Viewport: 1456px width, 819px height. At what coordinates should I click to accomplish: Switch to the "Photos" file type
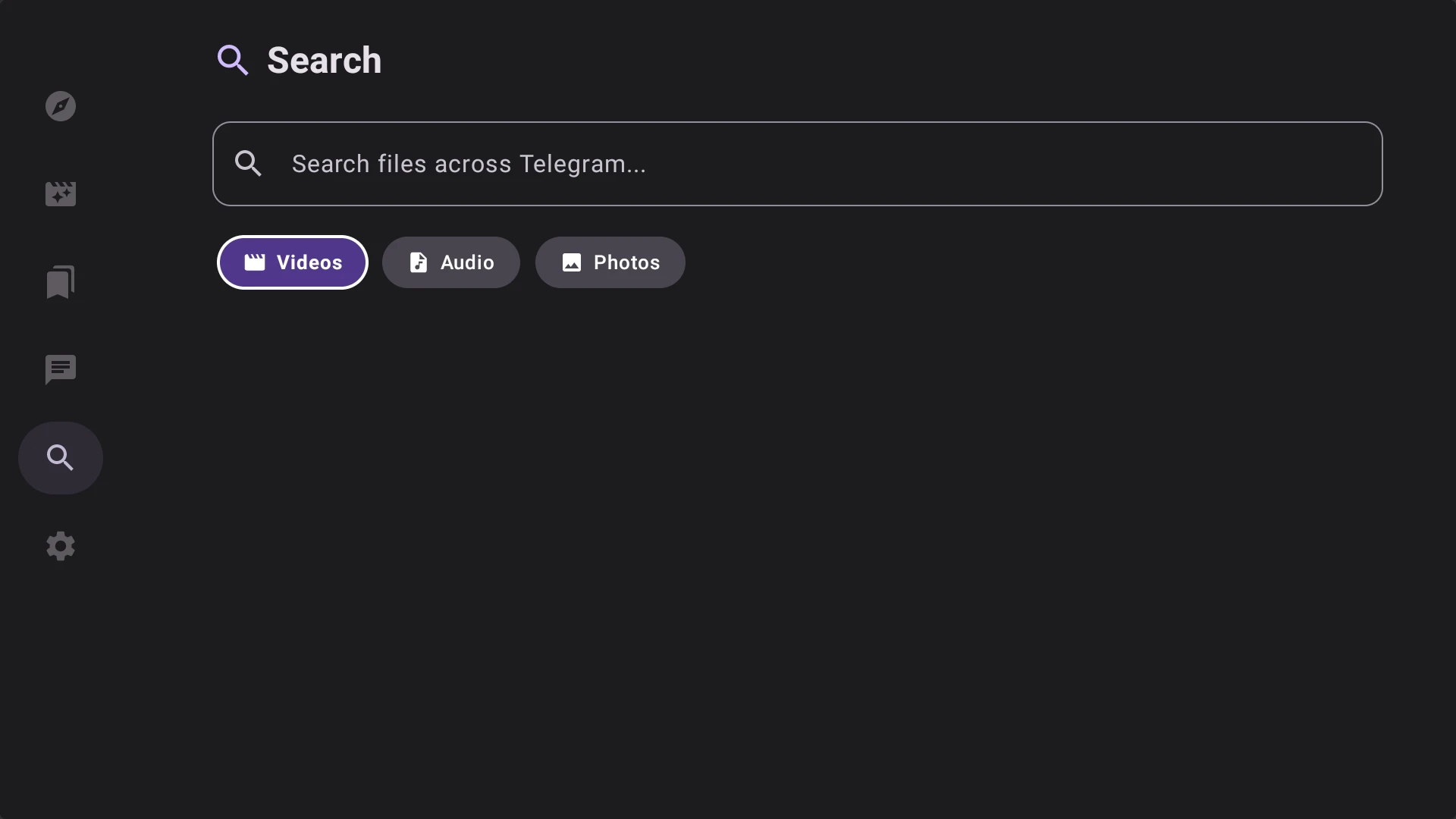(x=626, y=262)
